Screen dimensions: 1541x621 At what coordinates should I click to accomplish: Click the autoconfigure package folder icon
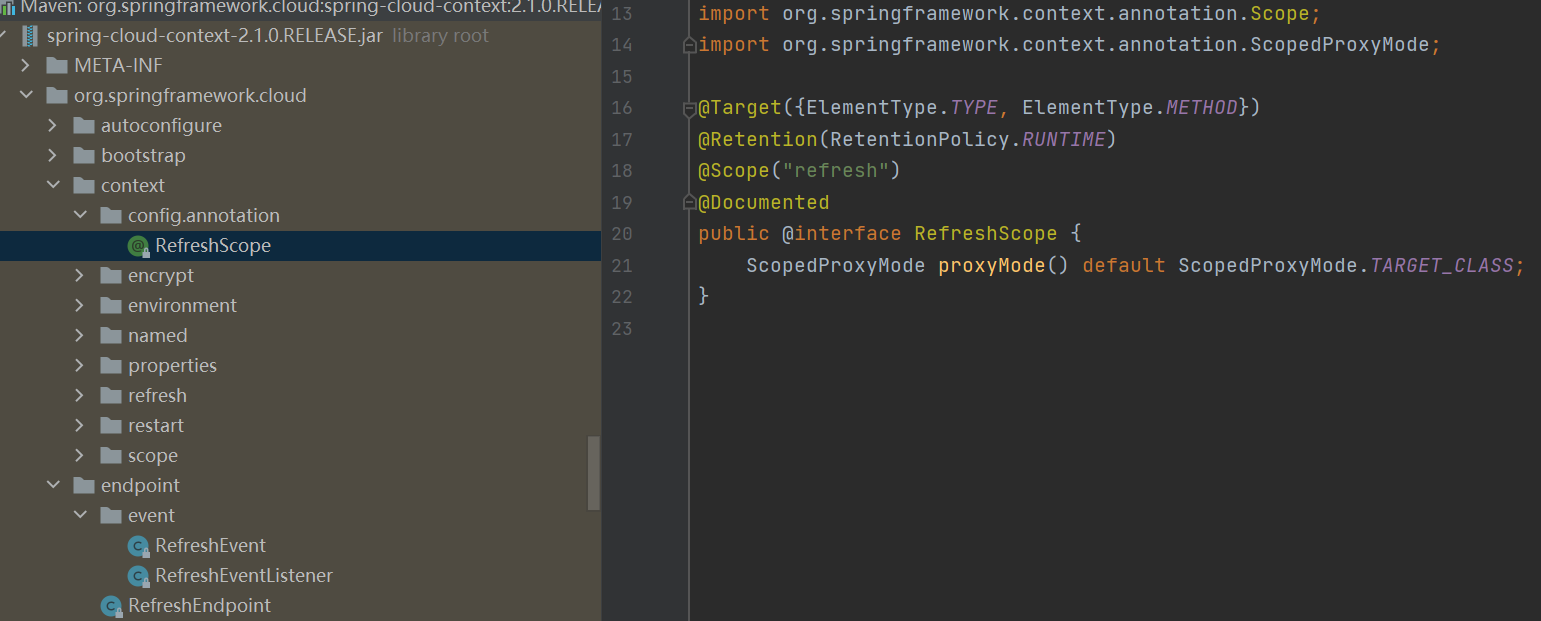pos(84,126)
